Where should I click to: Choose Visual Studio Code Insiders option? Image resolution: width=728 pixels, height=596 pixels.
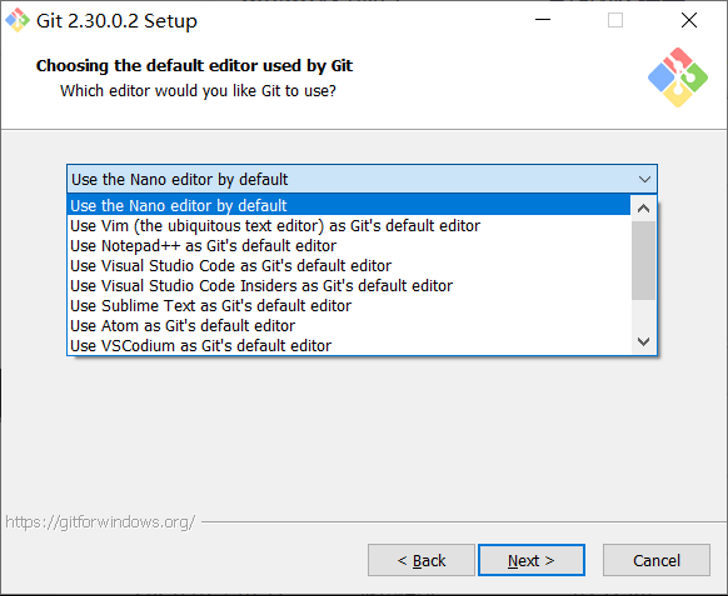261,286
